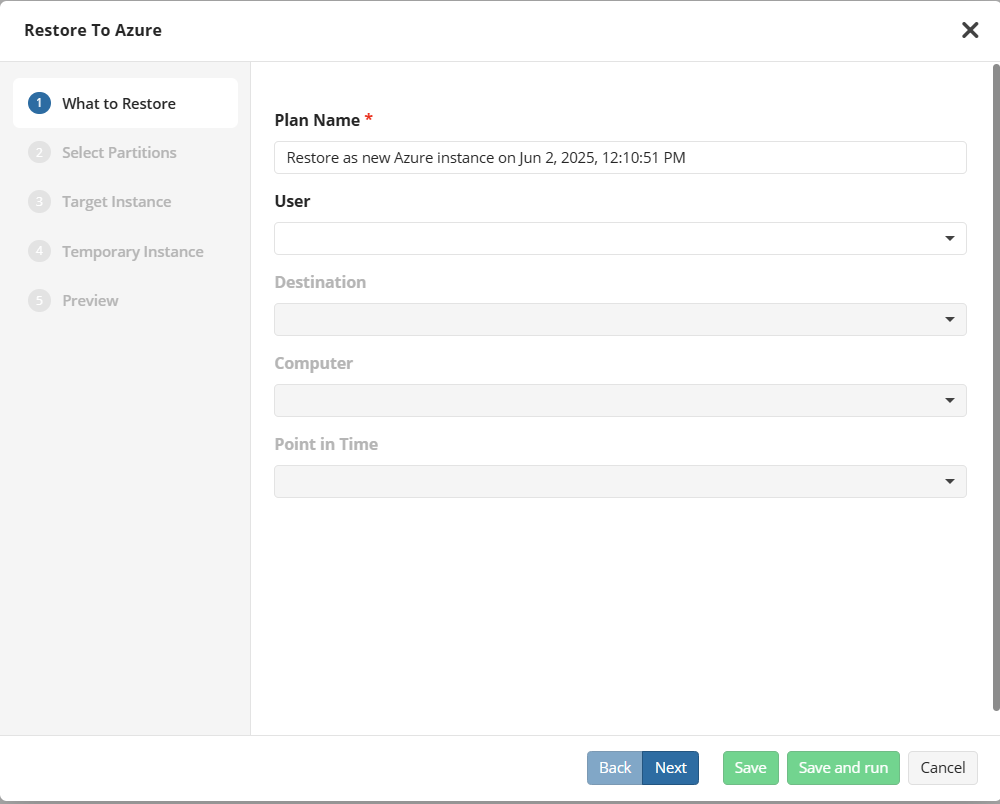
Task: Click the step 1 numbered circle icon
Action: pos(38,102)
